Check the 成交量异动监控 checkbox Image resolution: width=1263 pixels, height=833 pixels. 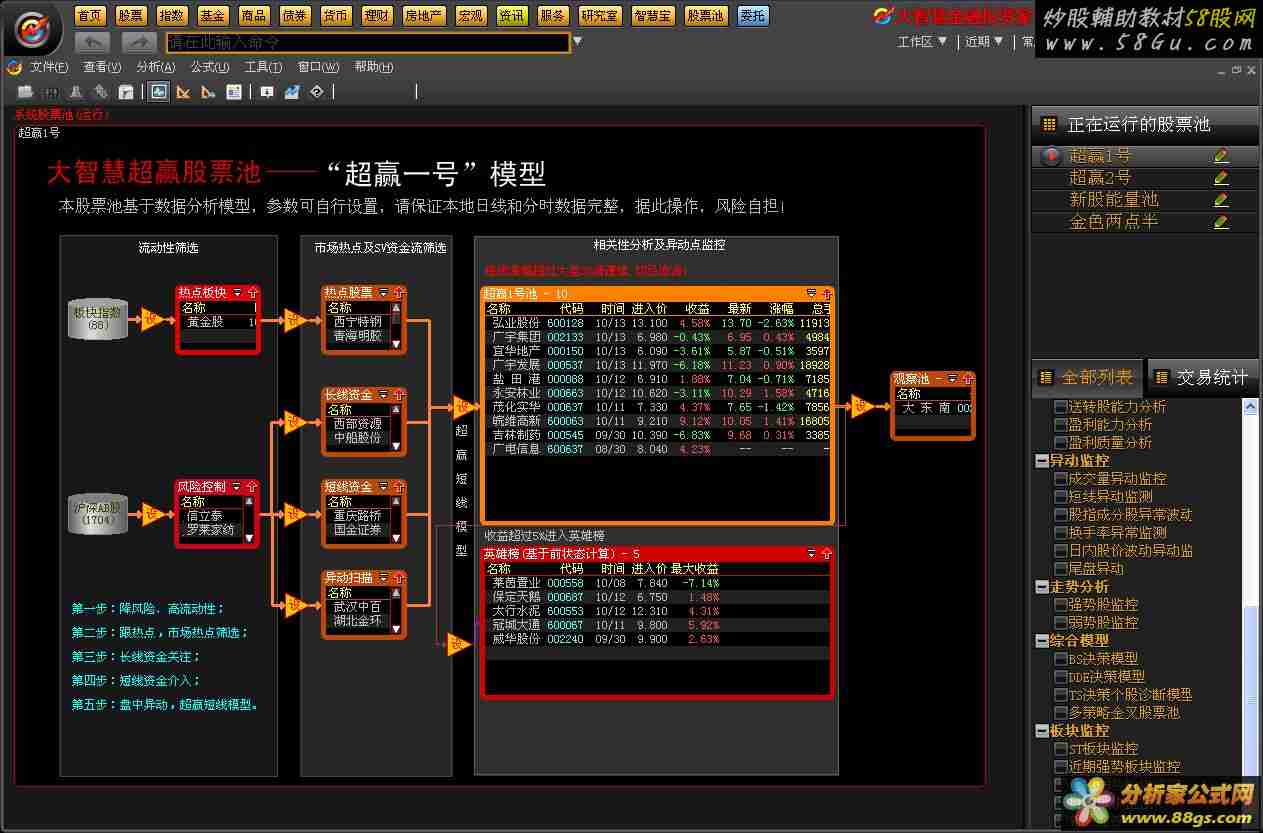pos(1061,479)
